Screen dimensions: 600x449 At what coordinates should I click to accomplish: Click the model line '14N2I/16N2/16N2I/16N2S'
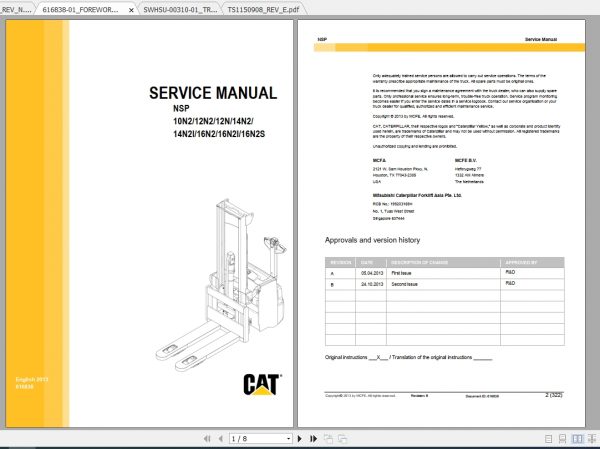[219, 134]
